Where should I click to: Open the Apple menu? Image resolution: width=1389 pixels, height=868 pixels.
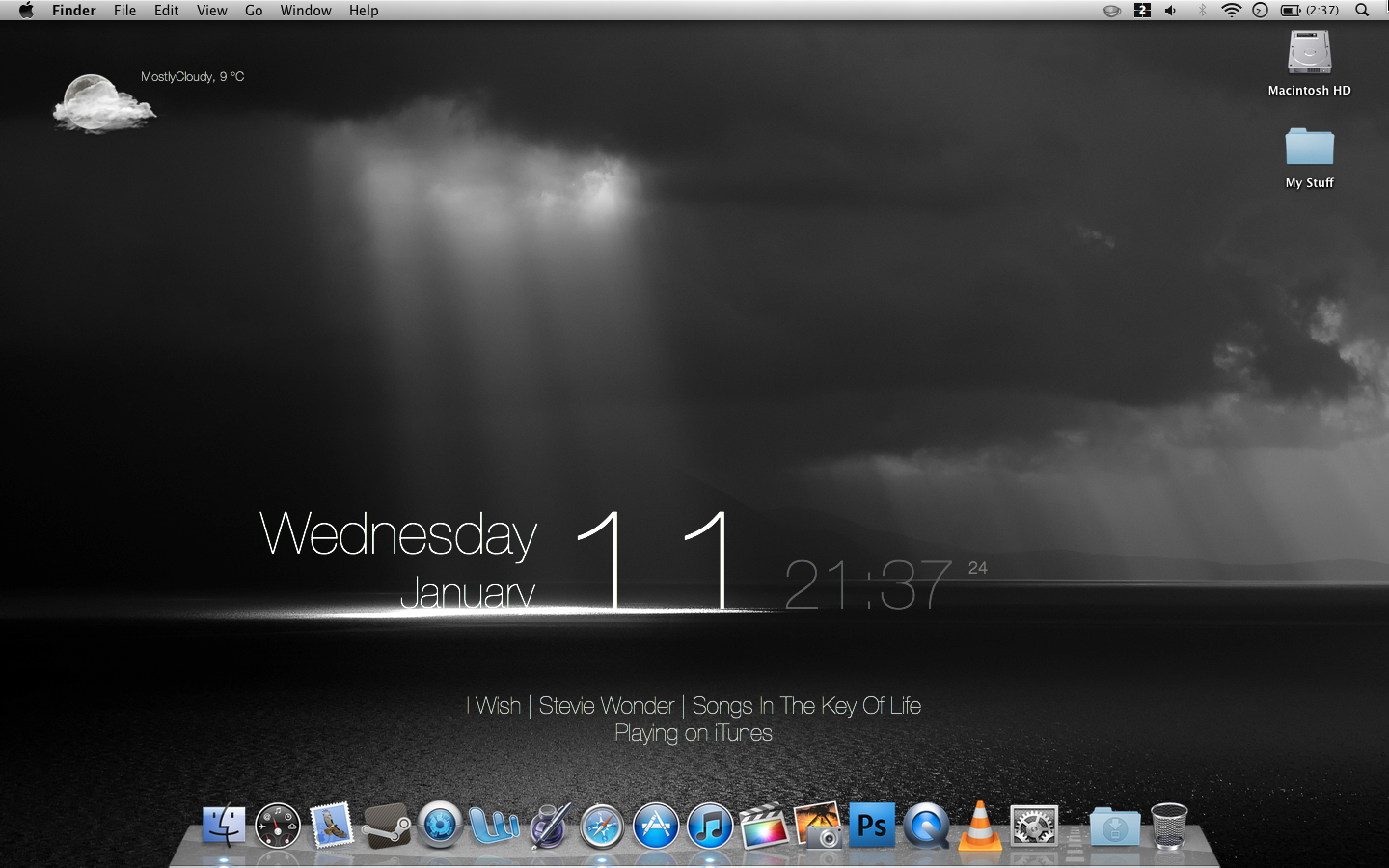[26, 11]
